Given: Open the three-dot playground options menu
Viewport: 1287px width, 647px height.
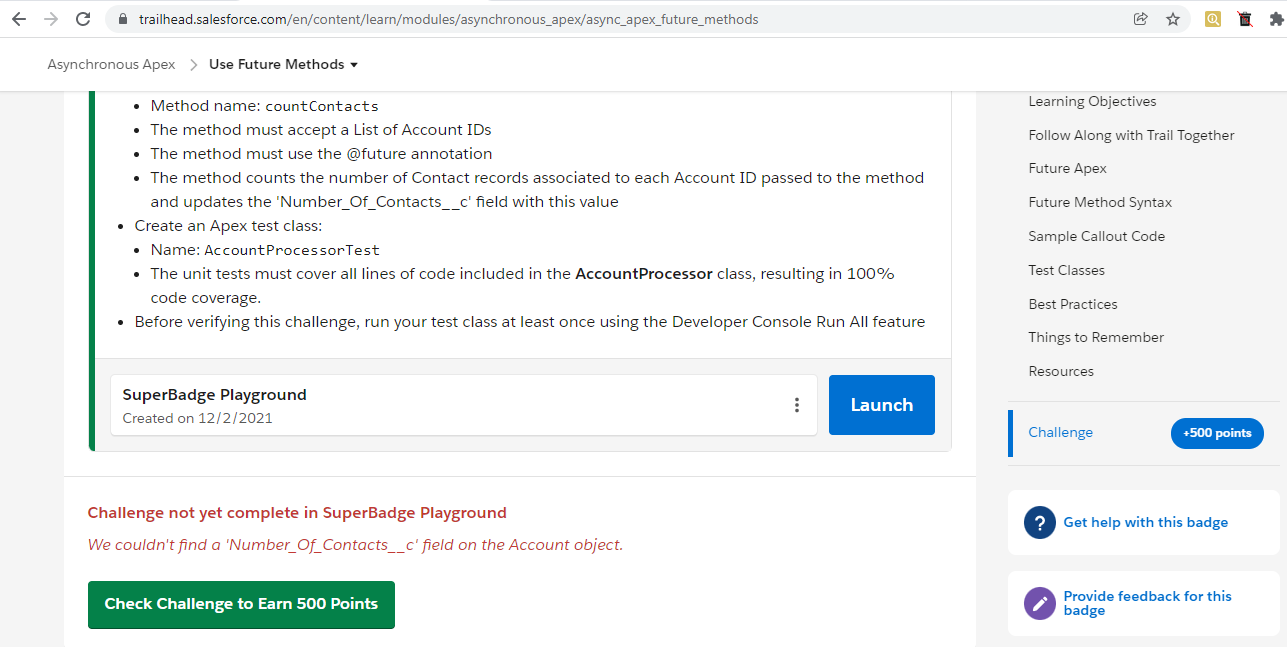Looking at the screenshot, I should point(797,404).
